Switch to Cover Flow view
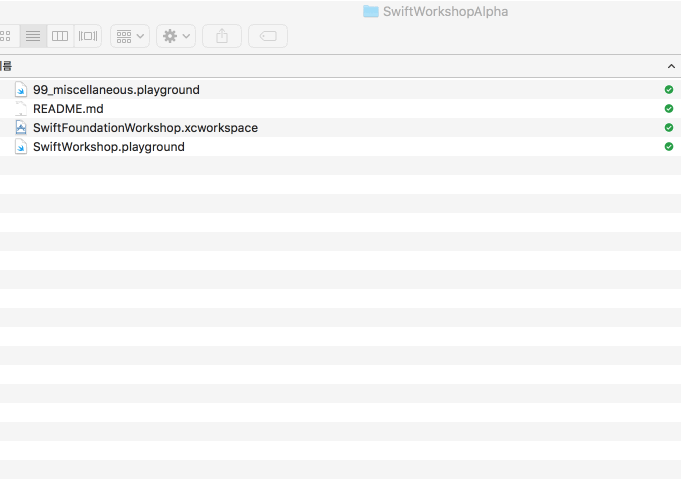 88,36
